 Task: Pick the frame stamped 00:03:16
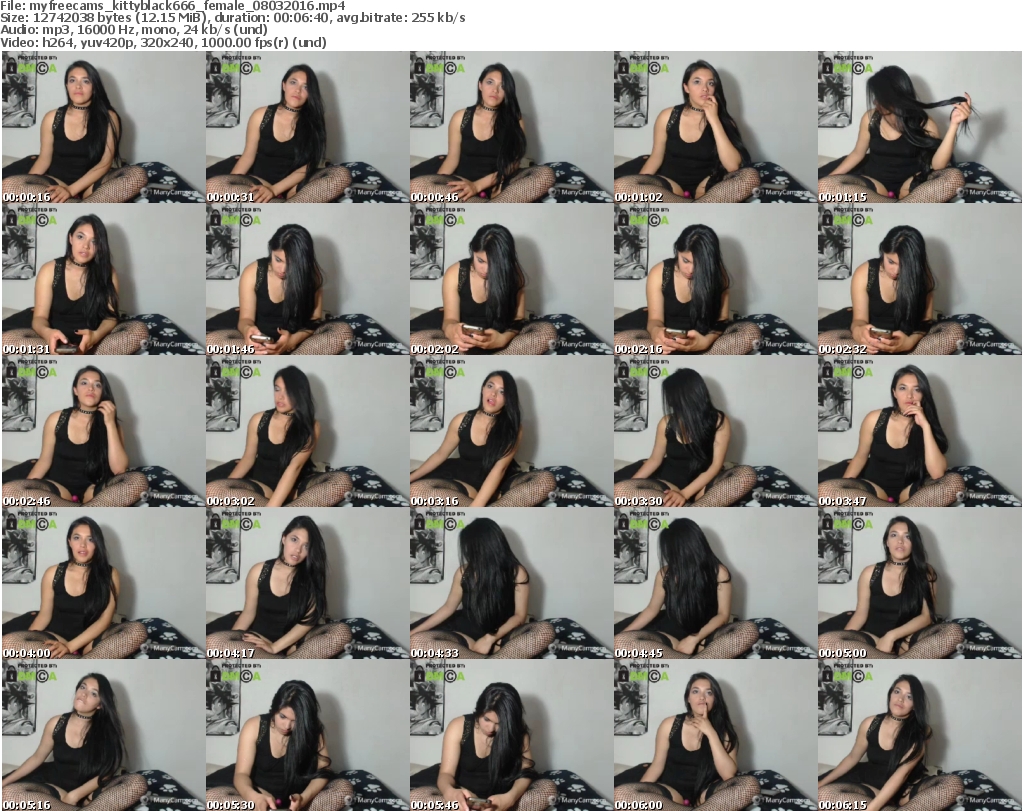pyautogui.click(x=511, y=431)
